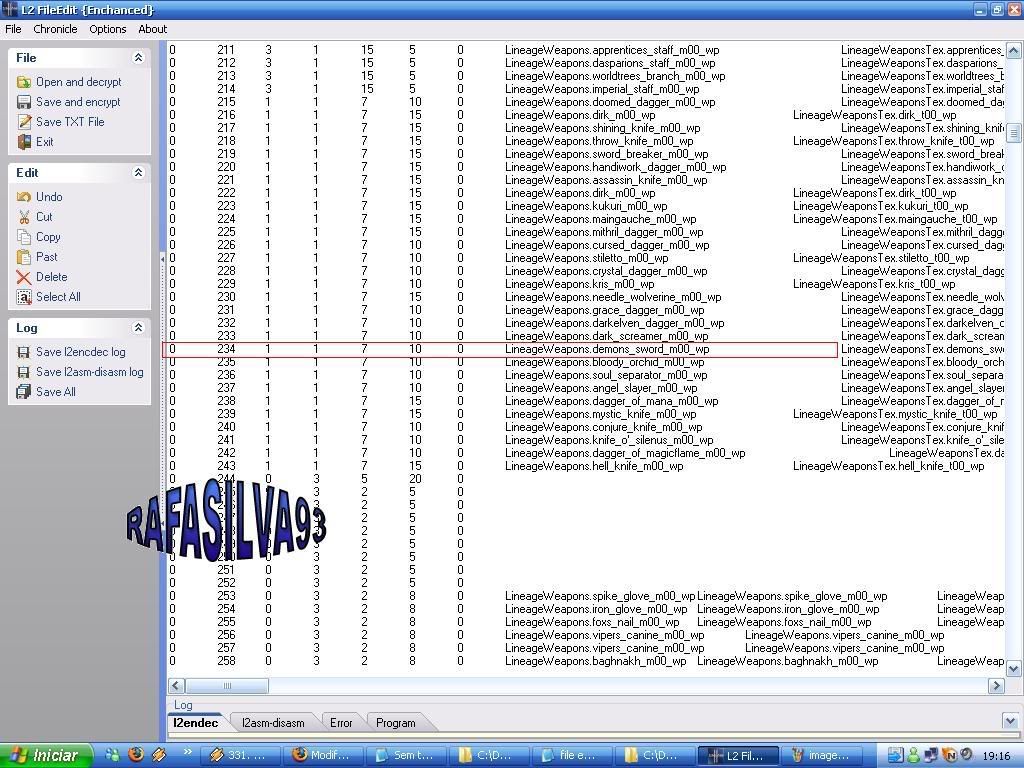This screenshot has width=1024, height=768.
Task: Click the red Delete X icon
Action: coord(24,277)
